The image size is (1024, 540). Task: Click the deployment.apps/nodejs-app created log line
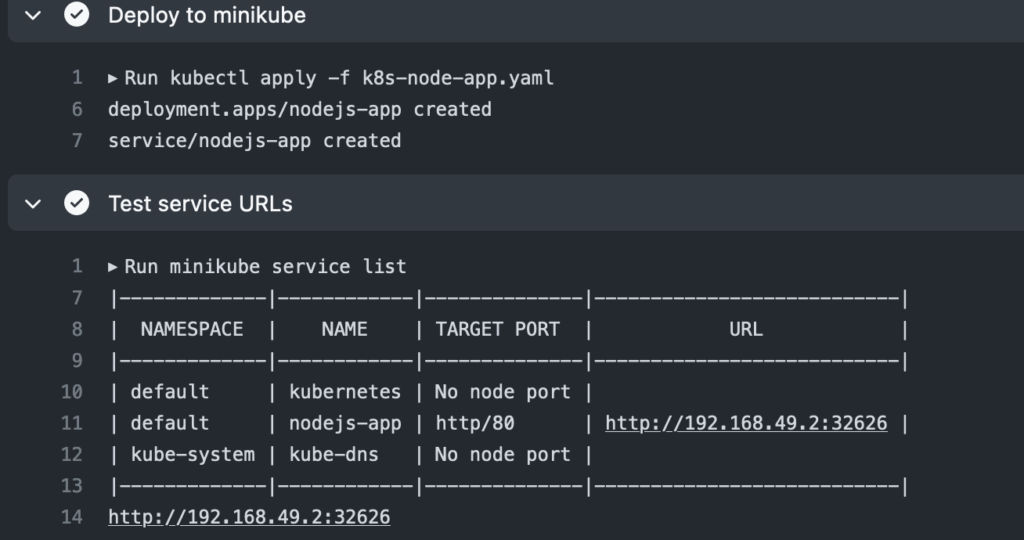coord(300,110)
